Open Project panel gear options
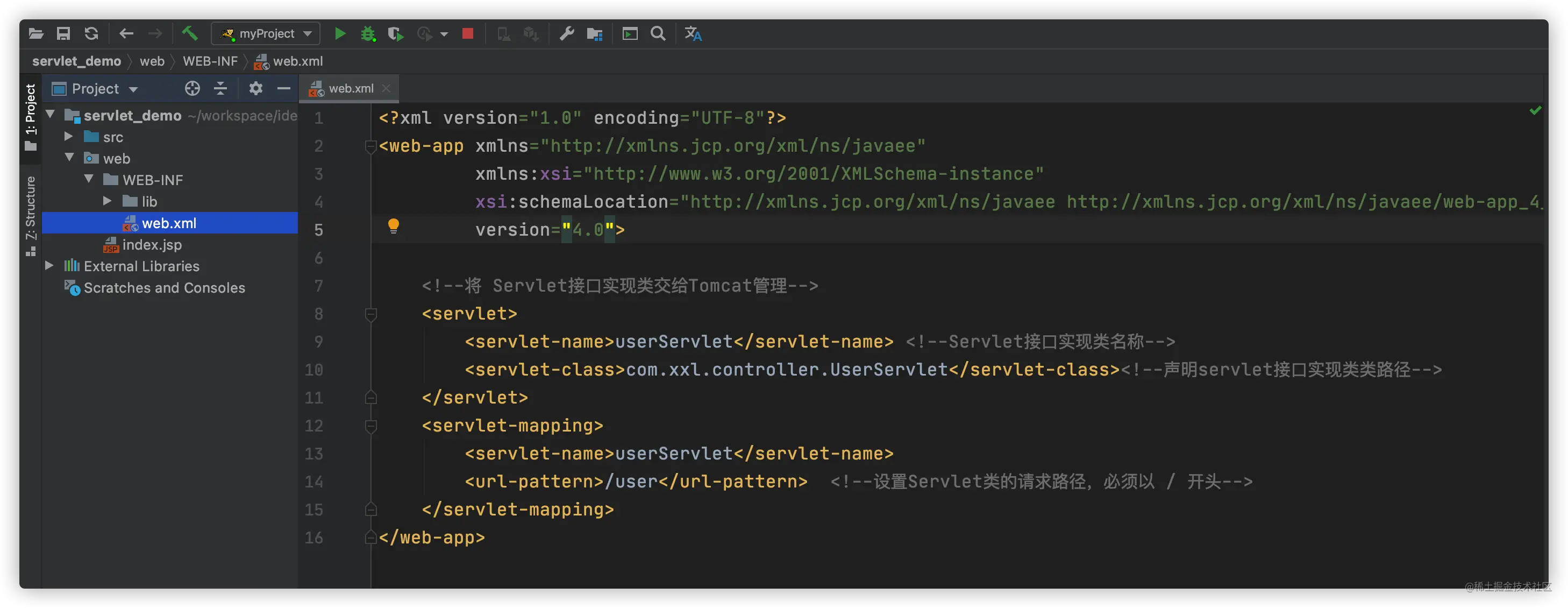 point(255,89)
